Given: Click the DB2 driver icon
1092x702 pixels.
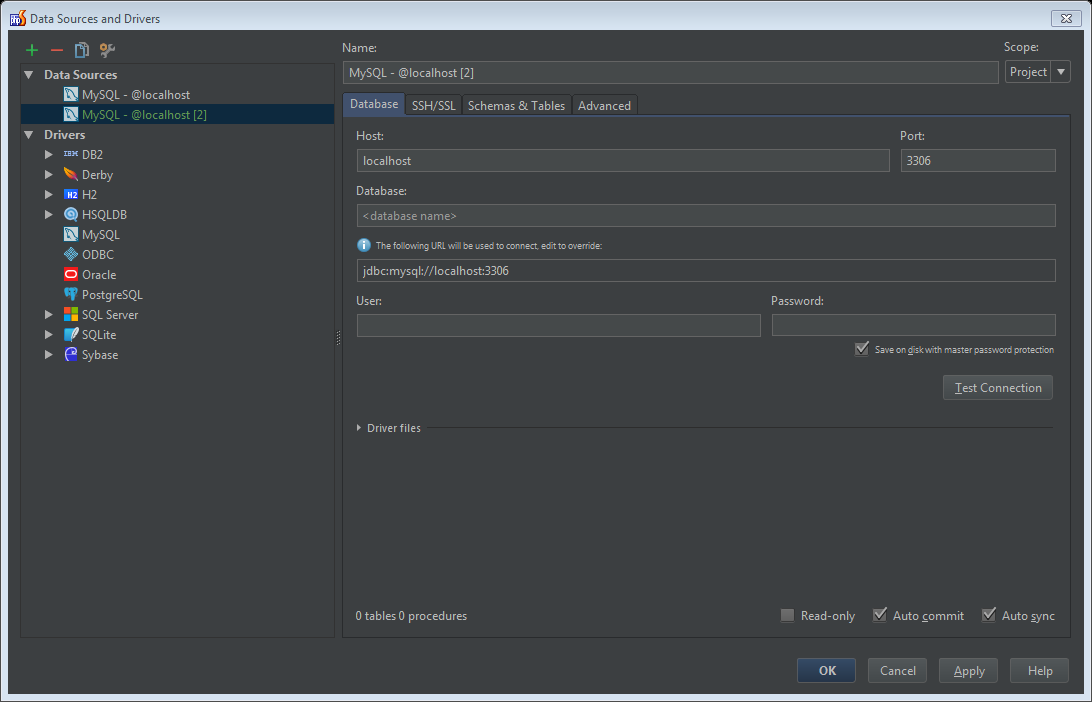Looking at the screenshot, I should (x=71, y=155).
